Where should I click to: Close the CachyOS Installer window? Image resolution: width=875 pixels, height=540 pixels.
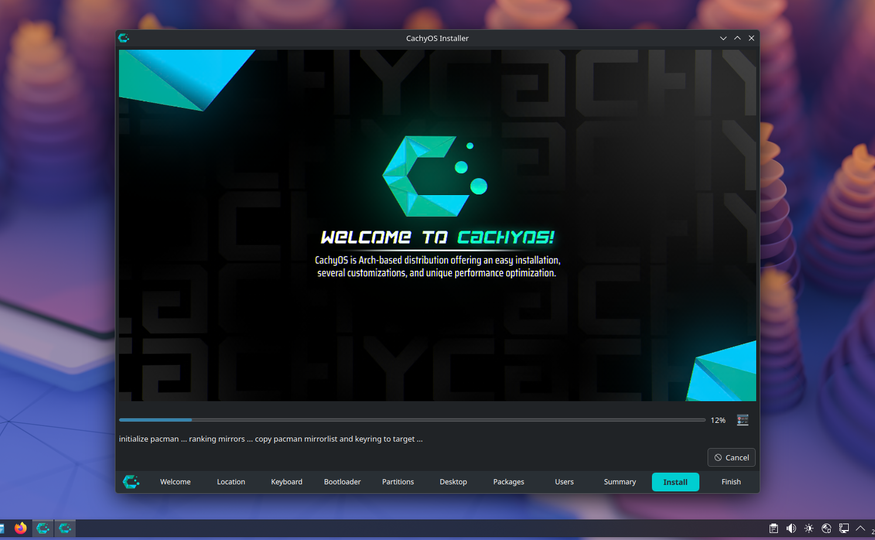[751, 38]
